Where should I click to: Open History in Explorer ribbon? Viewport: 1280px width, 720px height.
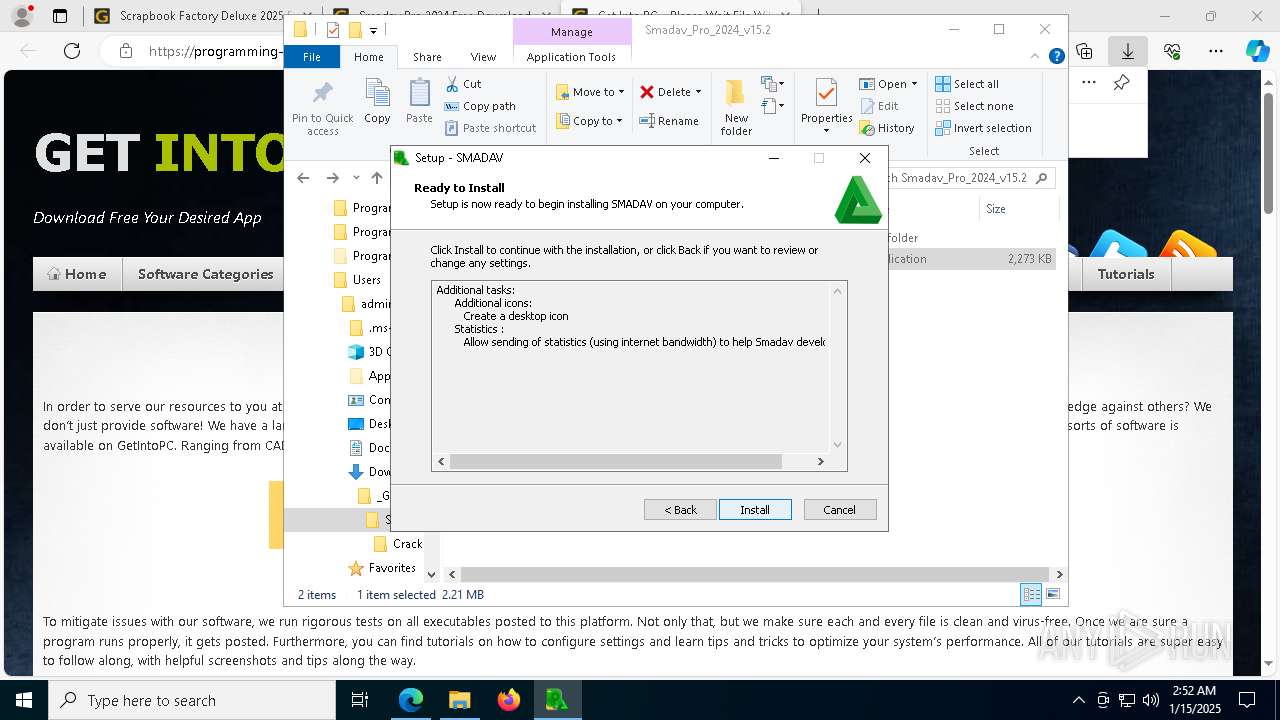887,128
